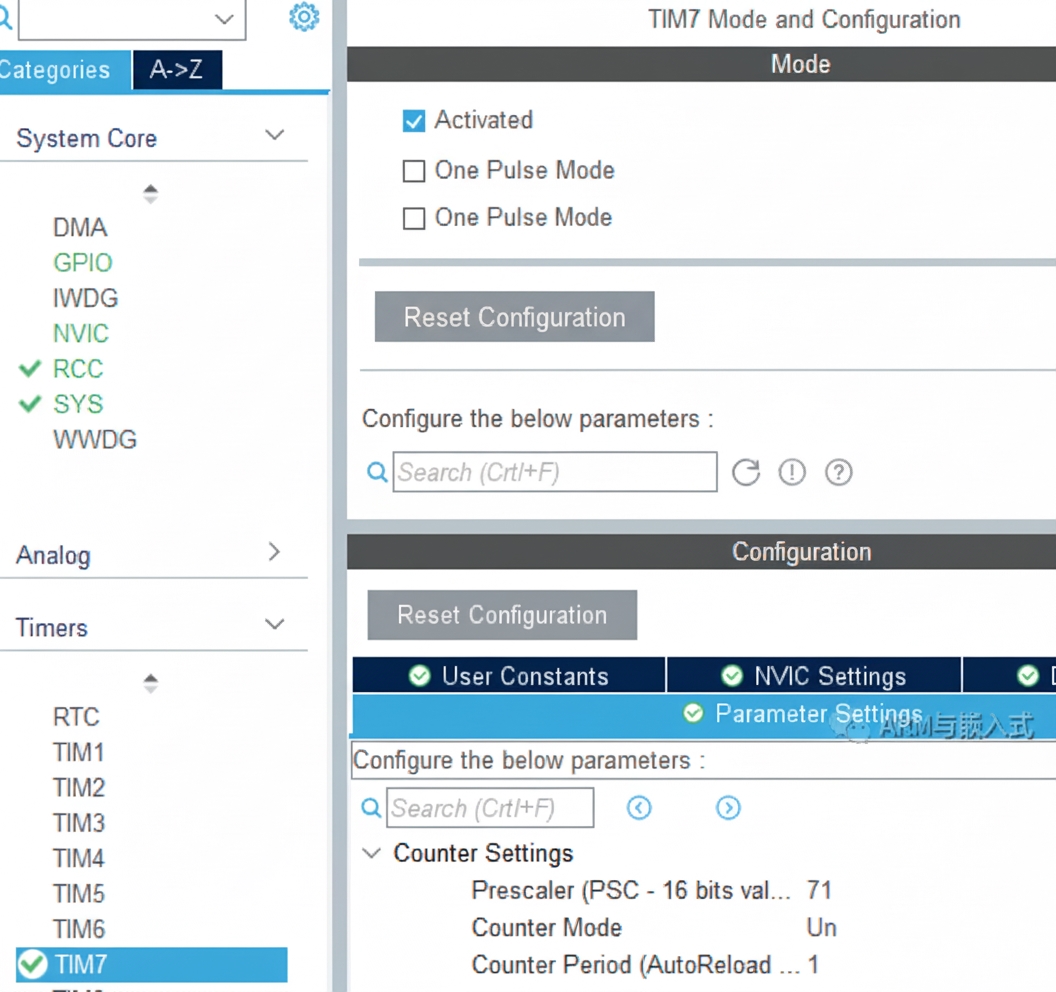
Task: Click Reset Configuration in Mode section
Action: click(514, 317)
